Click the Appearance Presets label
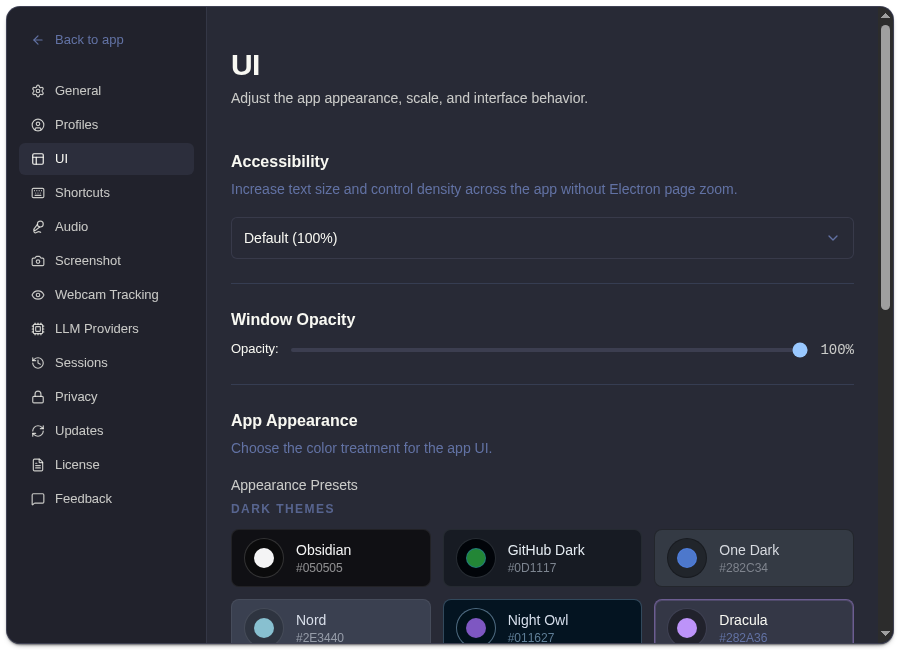 294,485
